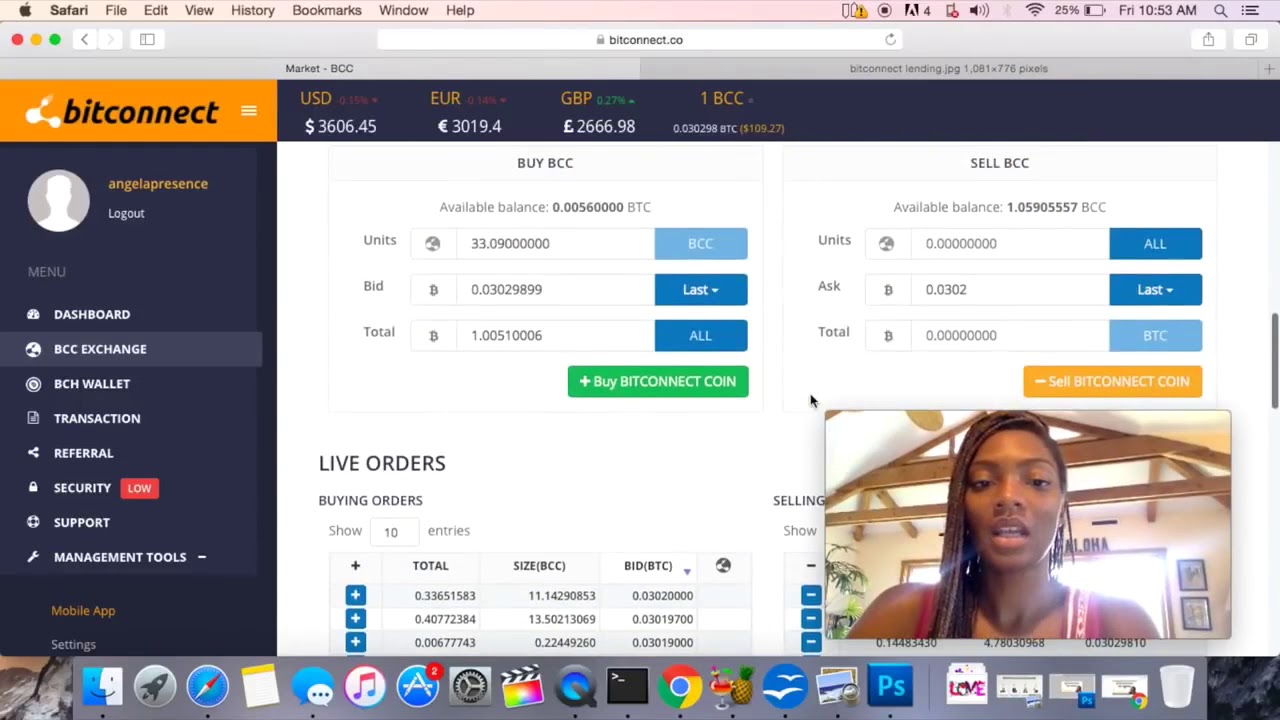Image resolution: width=1280 pixels, height=720 pixels.
Task: Open Referral in sidebar
Action: [x=83, y=453]
